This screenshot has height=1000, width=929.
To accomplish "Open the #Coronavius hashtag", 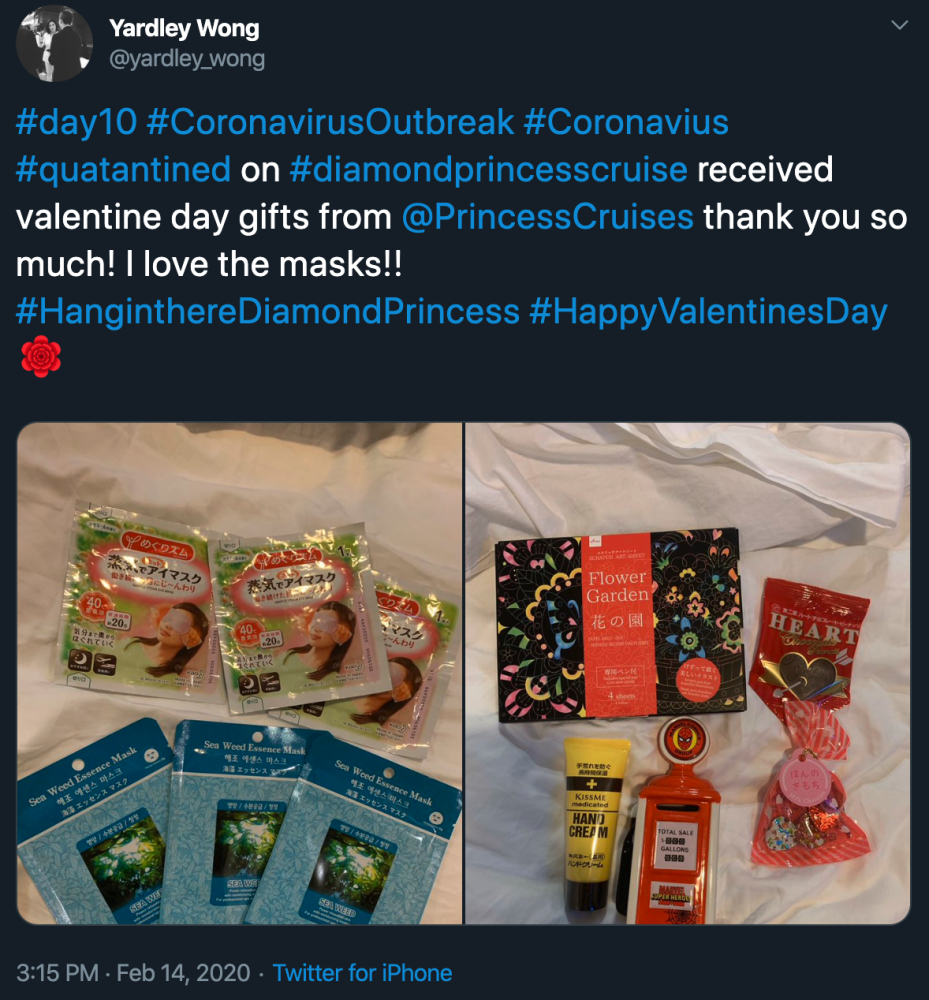I will pos(626,122).
